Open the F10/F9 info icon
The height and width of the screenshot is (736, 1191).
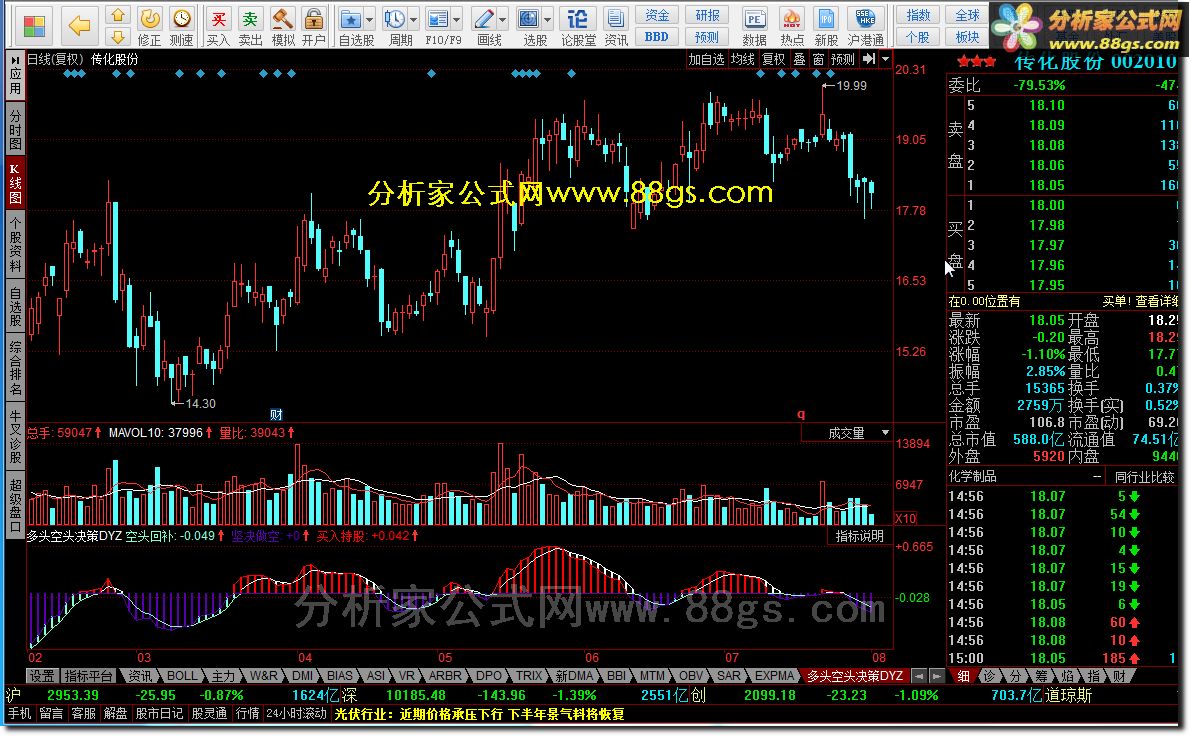438,20
